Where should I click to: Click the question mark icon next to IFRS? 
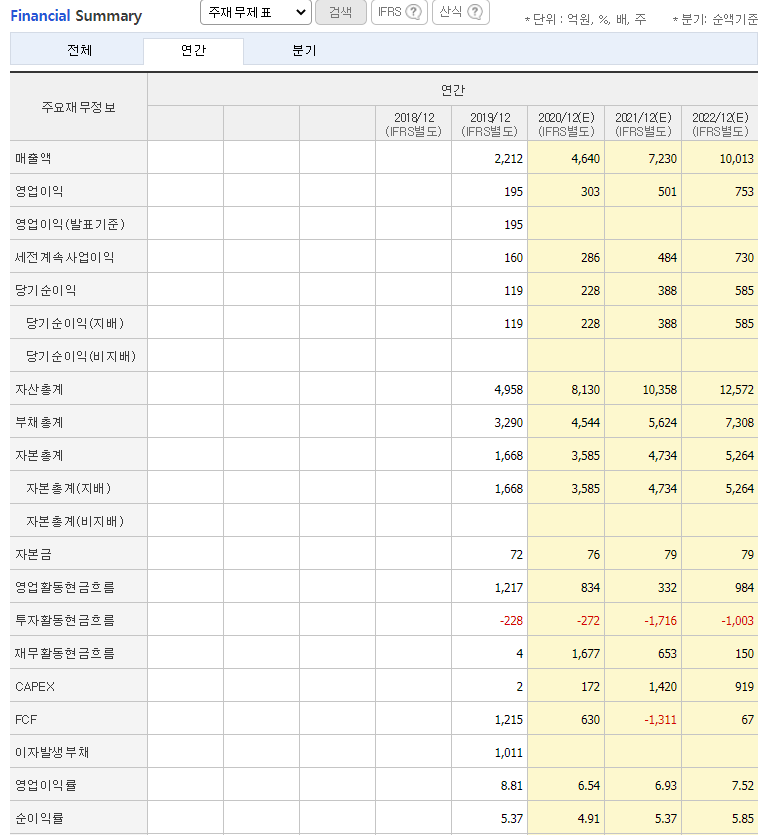tap(413, 12)
